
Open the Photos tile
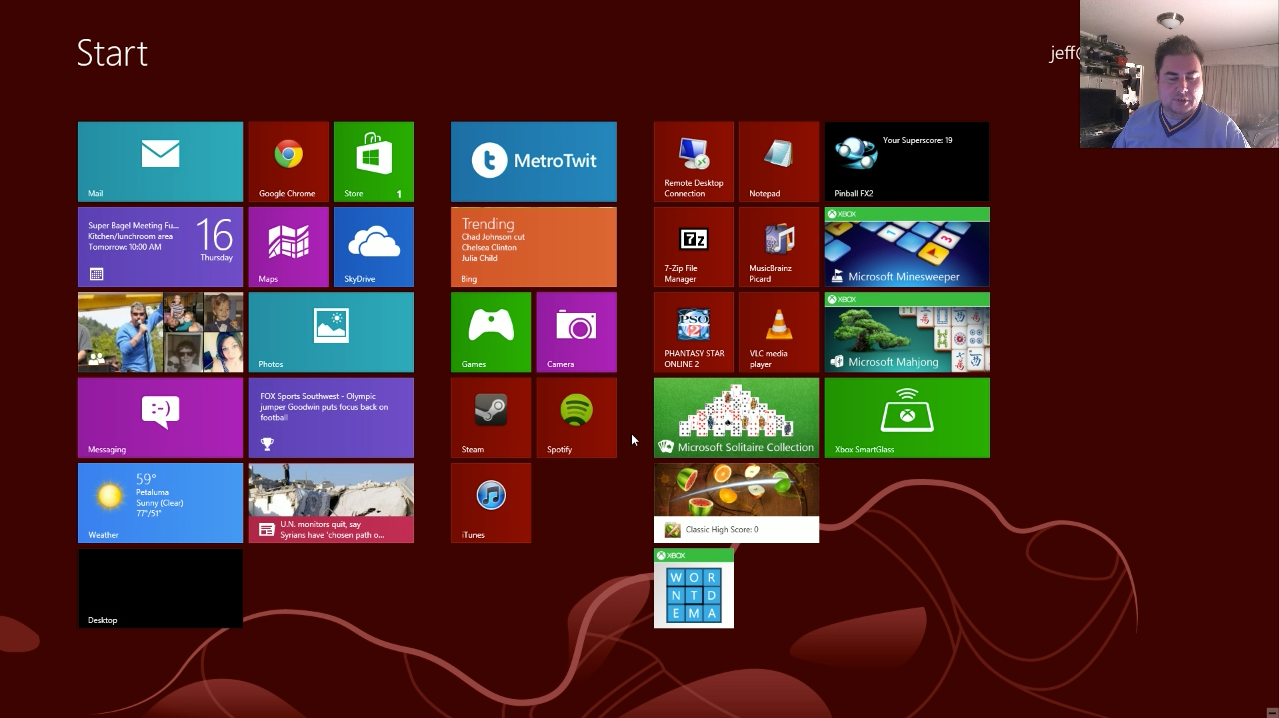pyautogui.click(x=331, y=332)
